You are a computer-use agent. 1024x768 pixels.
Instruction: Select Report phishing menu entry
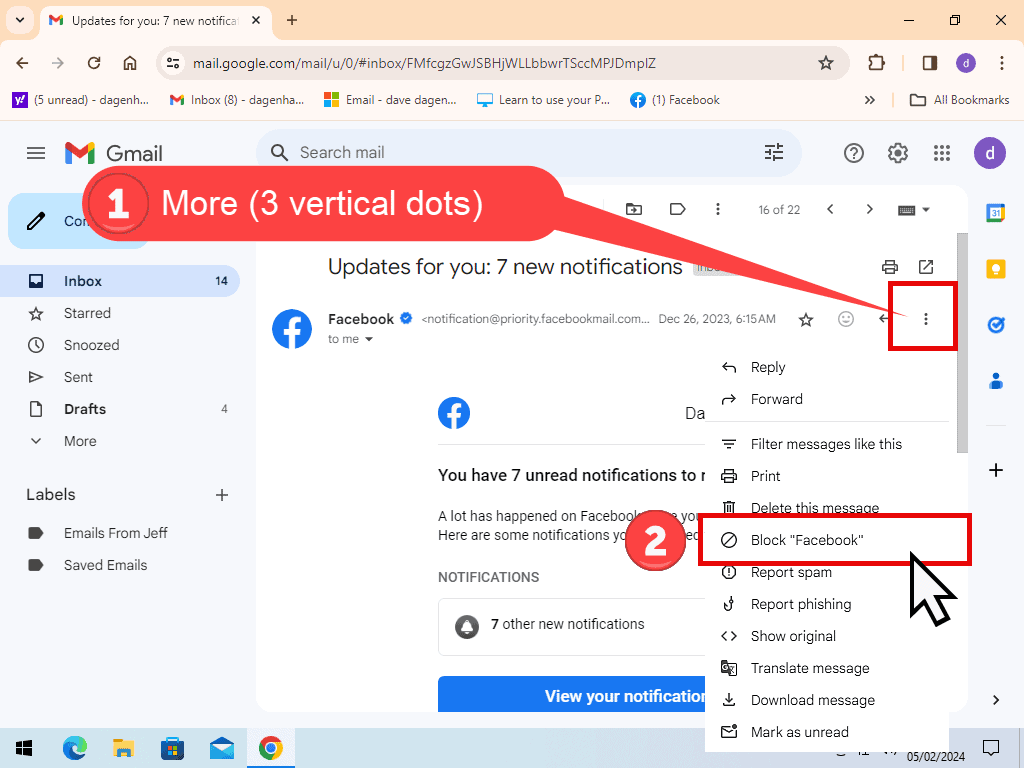tap(800, 604)
